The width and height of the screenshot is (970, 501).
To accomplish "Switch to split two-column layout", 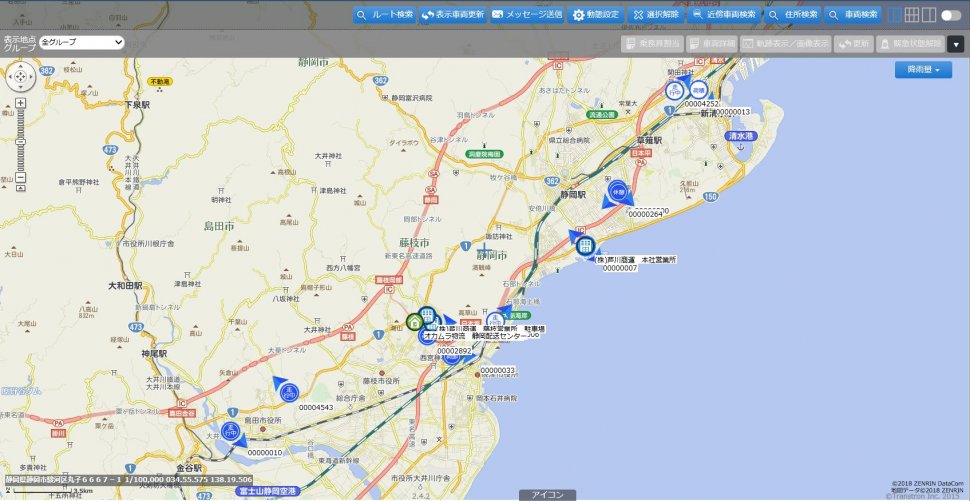I will 929,15.
